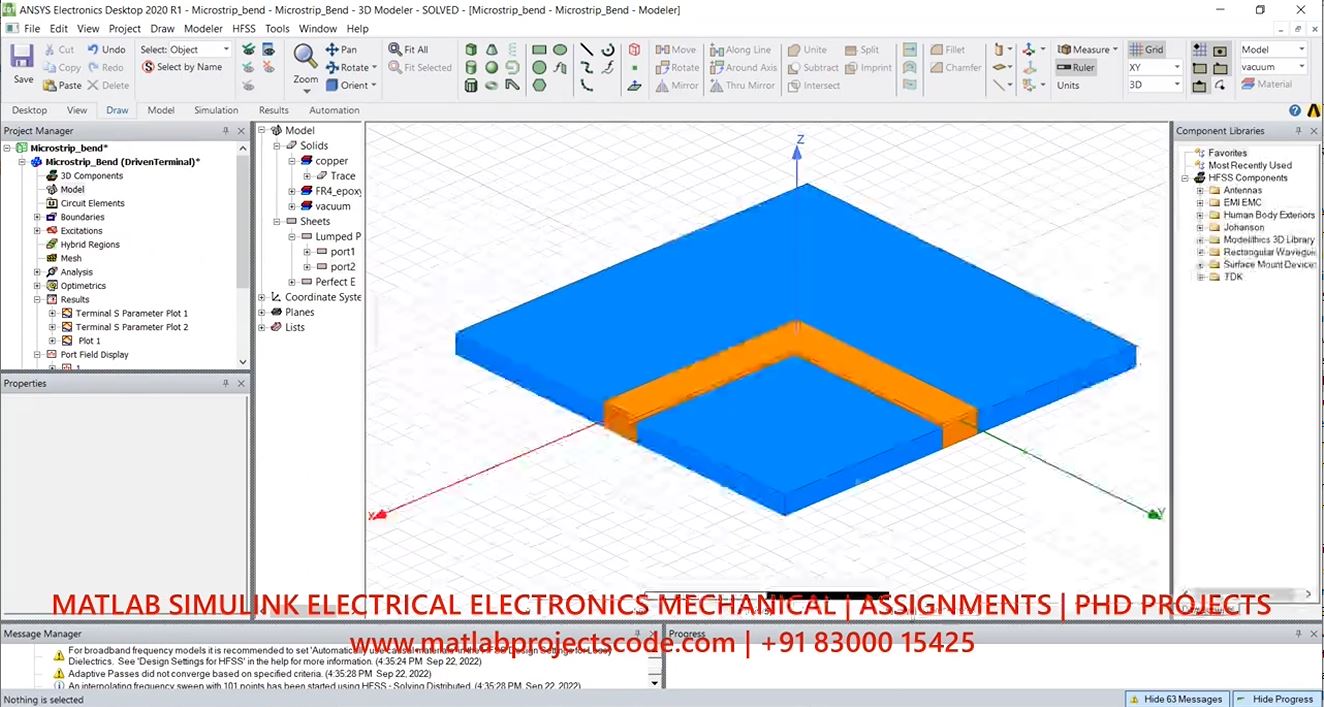Draw a sphere solid primitive

coord(492,67)
